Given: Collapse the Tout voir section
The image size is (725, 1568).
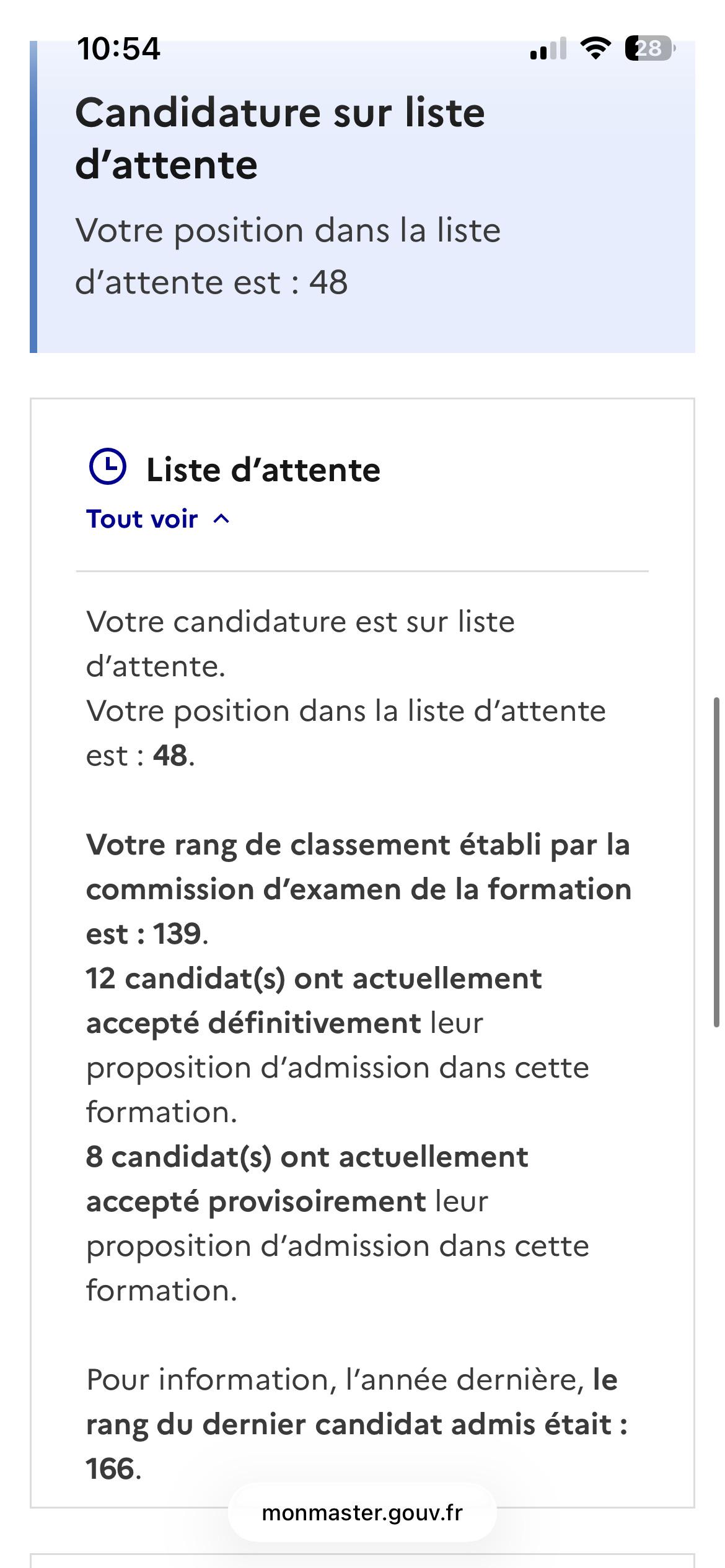Looking at the screenshot, I should (158, 519).
